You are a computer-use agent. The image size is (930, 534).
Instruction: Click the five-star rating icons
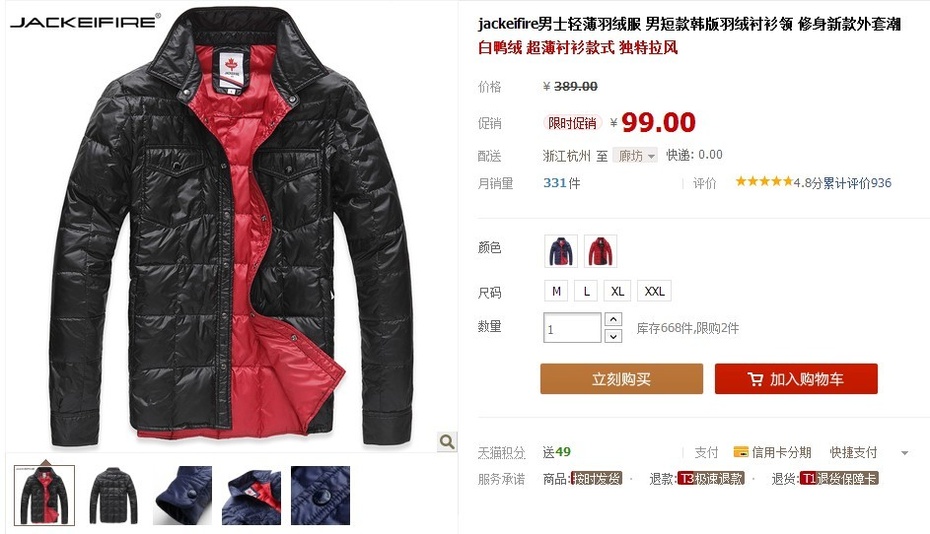(764, 182)
